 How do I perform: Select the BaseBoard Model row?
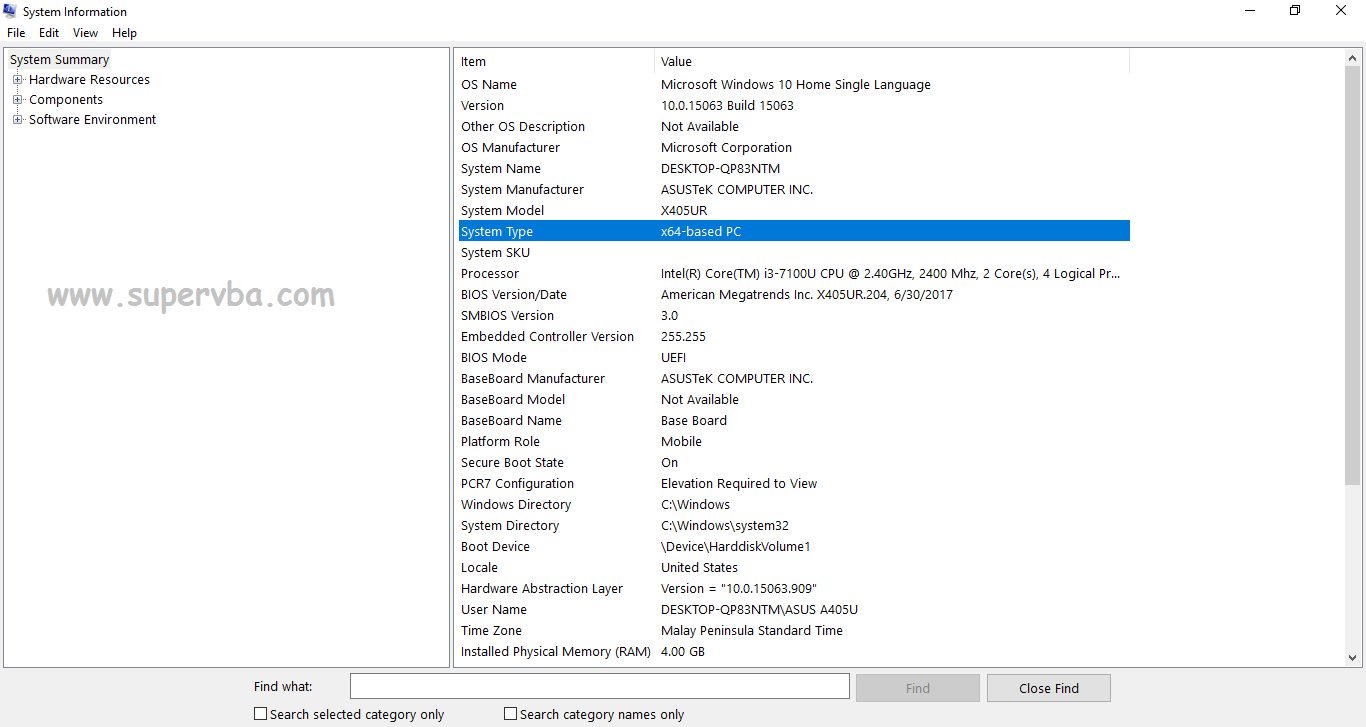tap(794, 400)
